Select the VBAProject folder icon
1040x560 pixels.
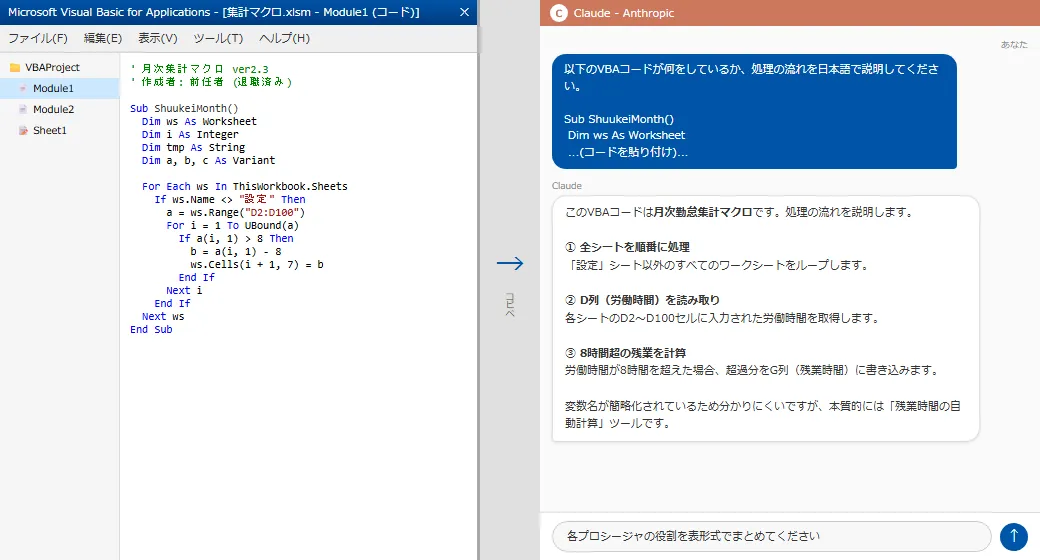[15, 67]
